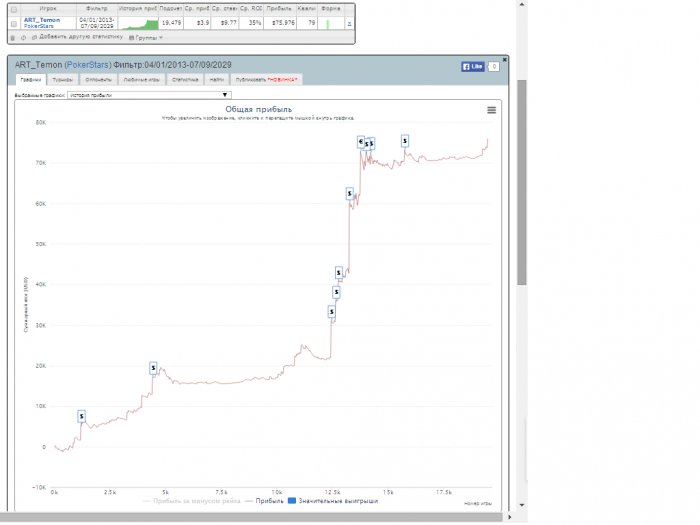Click the $ marker near the 60K line
This screenshot has width=700, height=525.
coord(350,193)
